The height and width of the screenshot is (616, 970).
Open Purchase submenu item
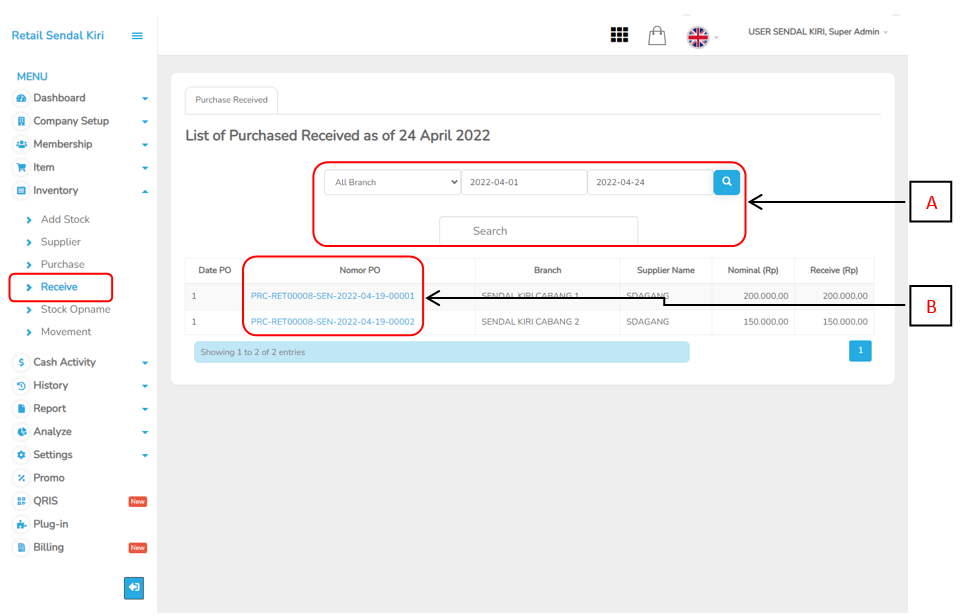62,264
